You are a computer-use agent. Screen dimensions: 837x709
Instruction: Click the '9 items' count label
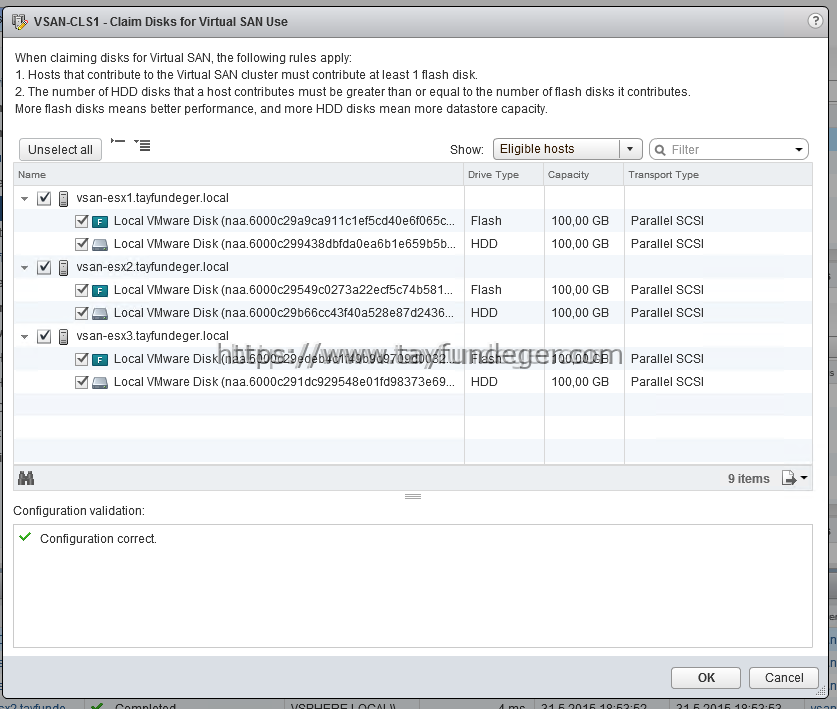[748, 478]
